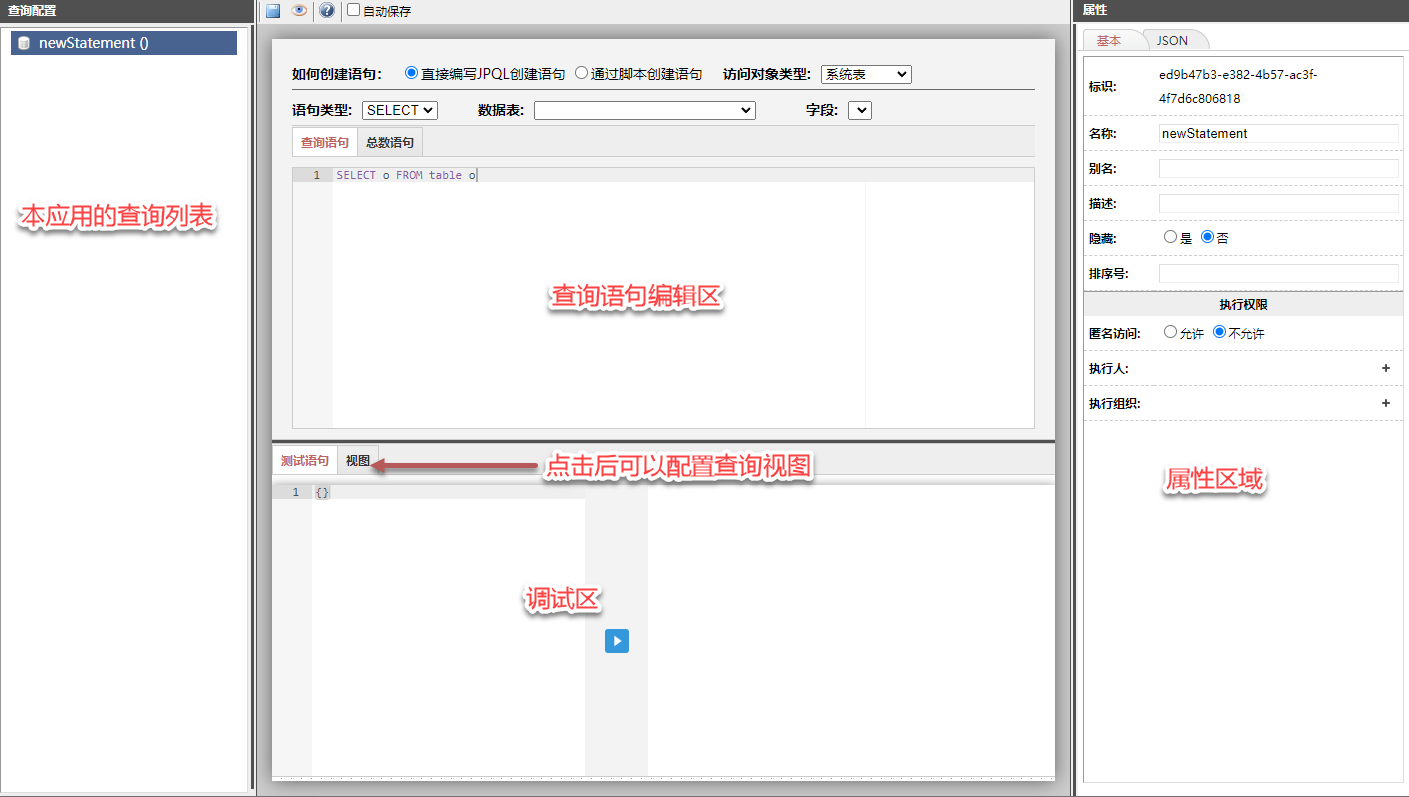Viewport: 1409px width, 797px height.
Task: Expand the 数据表 dropdown
Action: (x=644, y=110)
